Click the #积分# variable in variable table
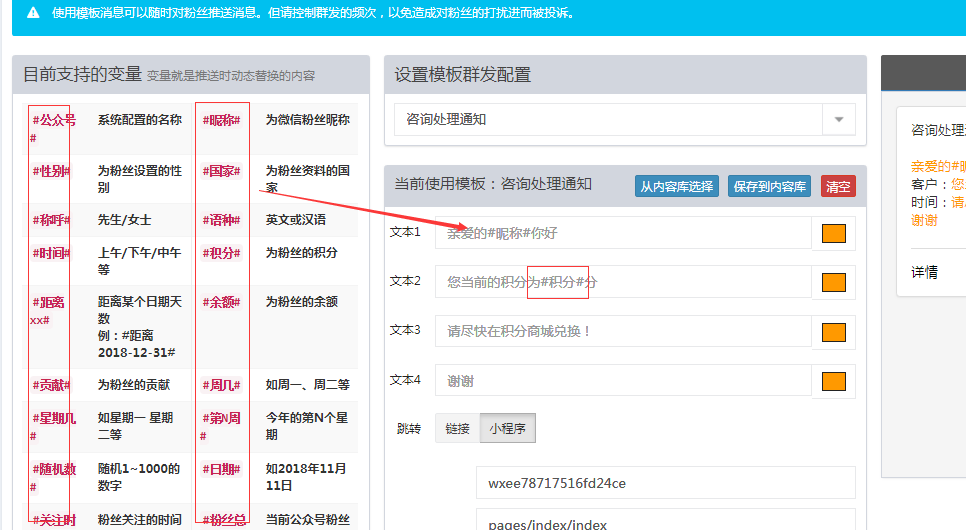 coord(221,253)
